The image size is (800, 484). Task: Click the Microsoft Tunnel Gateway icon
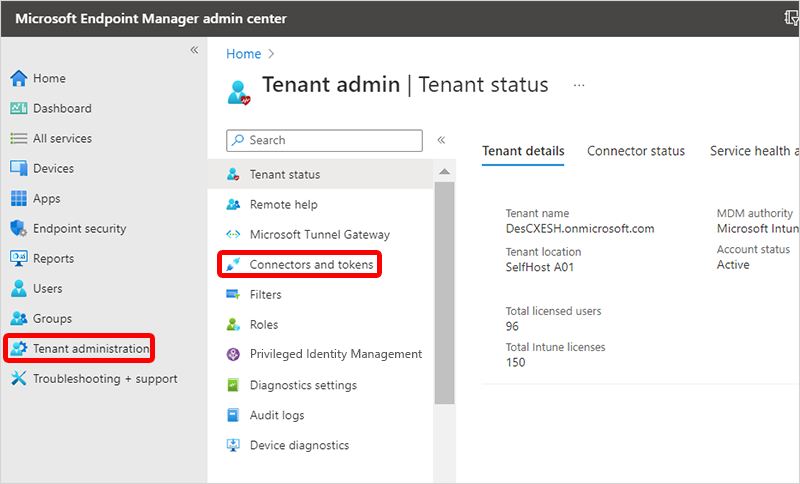click(x=233, y=234)
